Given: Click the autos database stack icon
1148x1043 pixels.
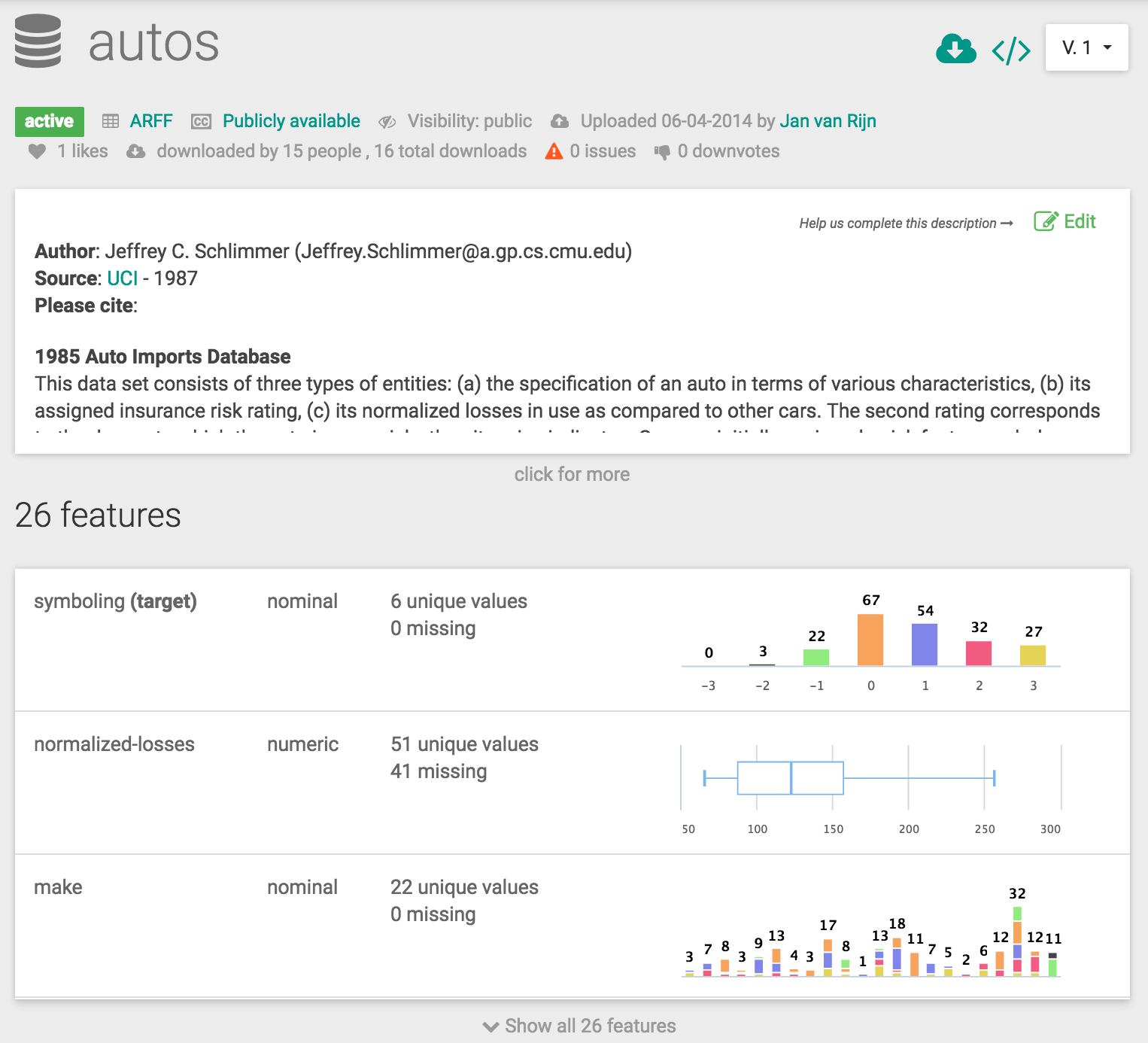Looking at the screenshot, I should click(x=38, y=41).
